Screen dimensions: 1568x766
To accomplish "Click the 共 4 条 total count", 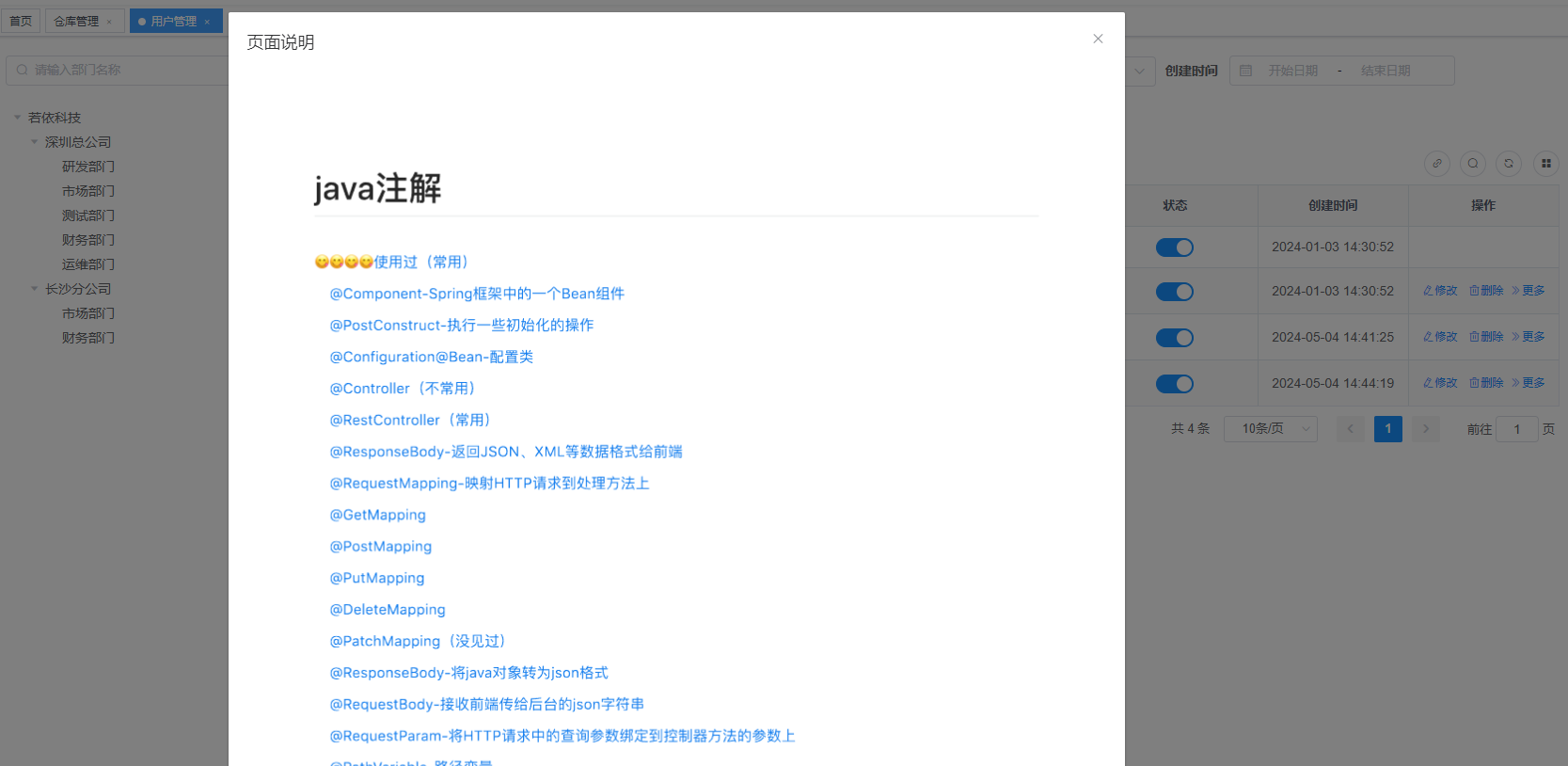I will [1191, 429].
